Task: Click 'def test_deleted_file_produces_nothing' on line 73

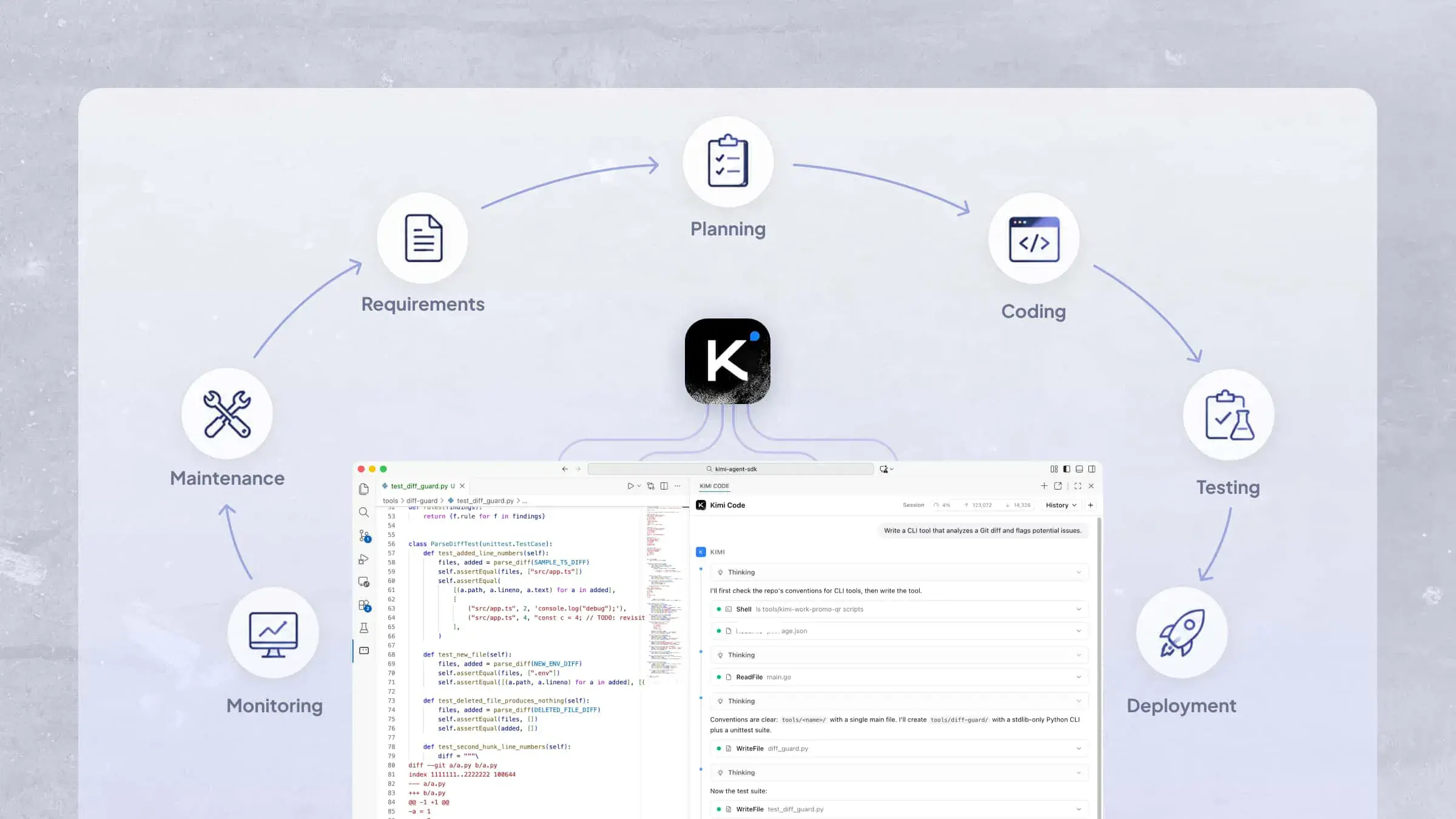Action: [494, 701]
